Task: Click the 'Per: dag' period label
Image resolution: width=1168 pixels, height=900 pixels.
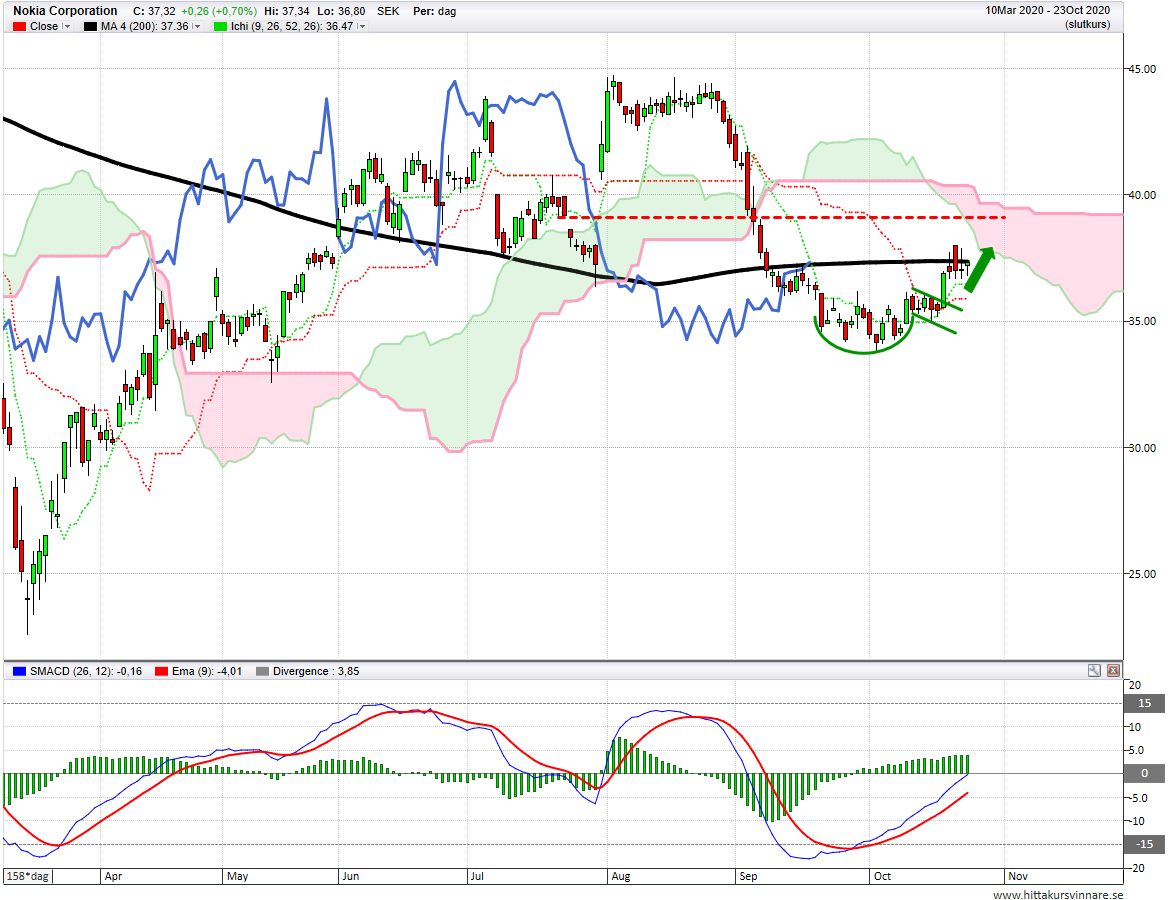Action: click(434, 11)
